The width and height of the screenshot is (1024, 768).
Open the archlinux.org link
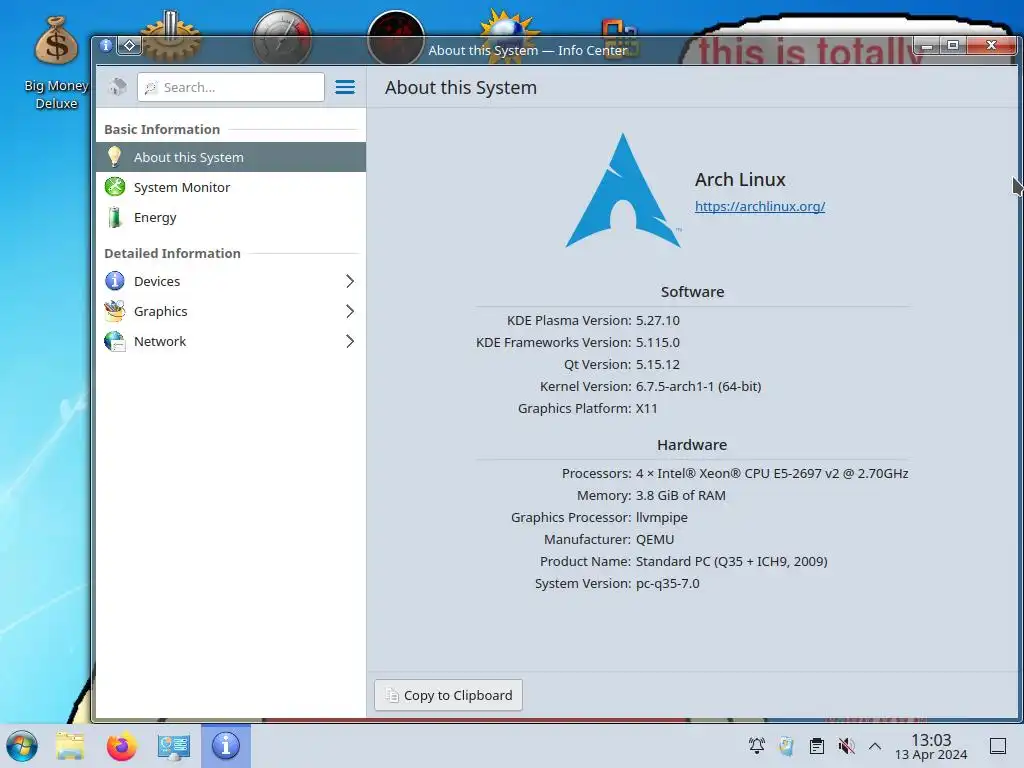(x=760, y=206)
